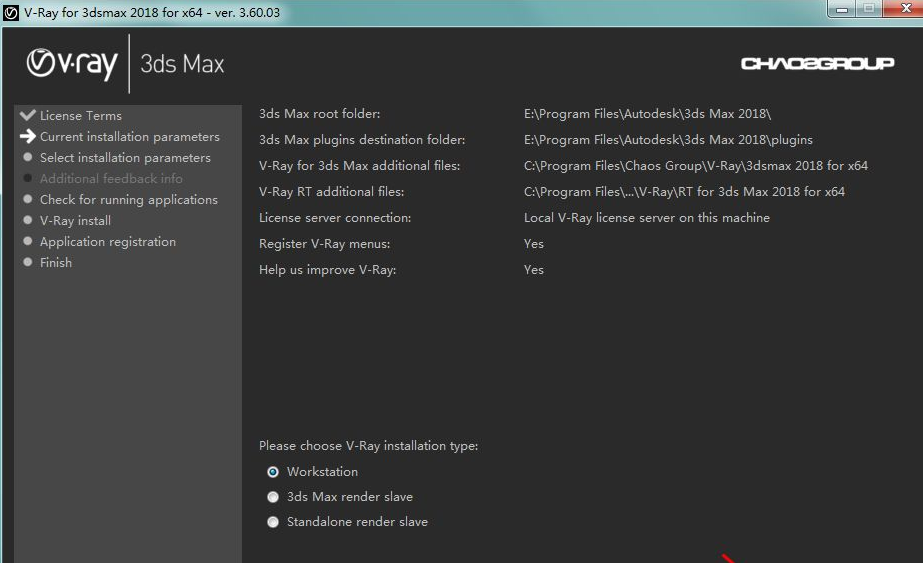
Task: Click the arrow icon beside Current installation parameters
Action: pos(28,136)
